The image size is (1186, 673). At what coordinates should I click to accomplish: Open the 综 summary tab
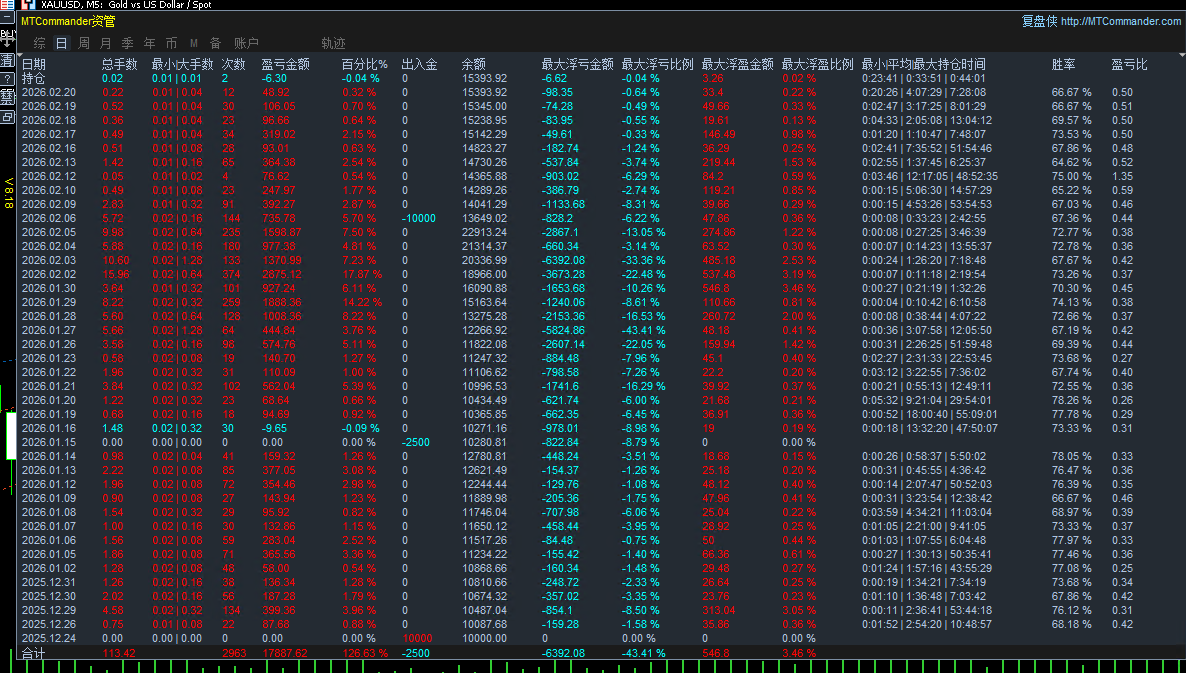pyautogui.click(x=39, y=43)
